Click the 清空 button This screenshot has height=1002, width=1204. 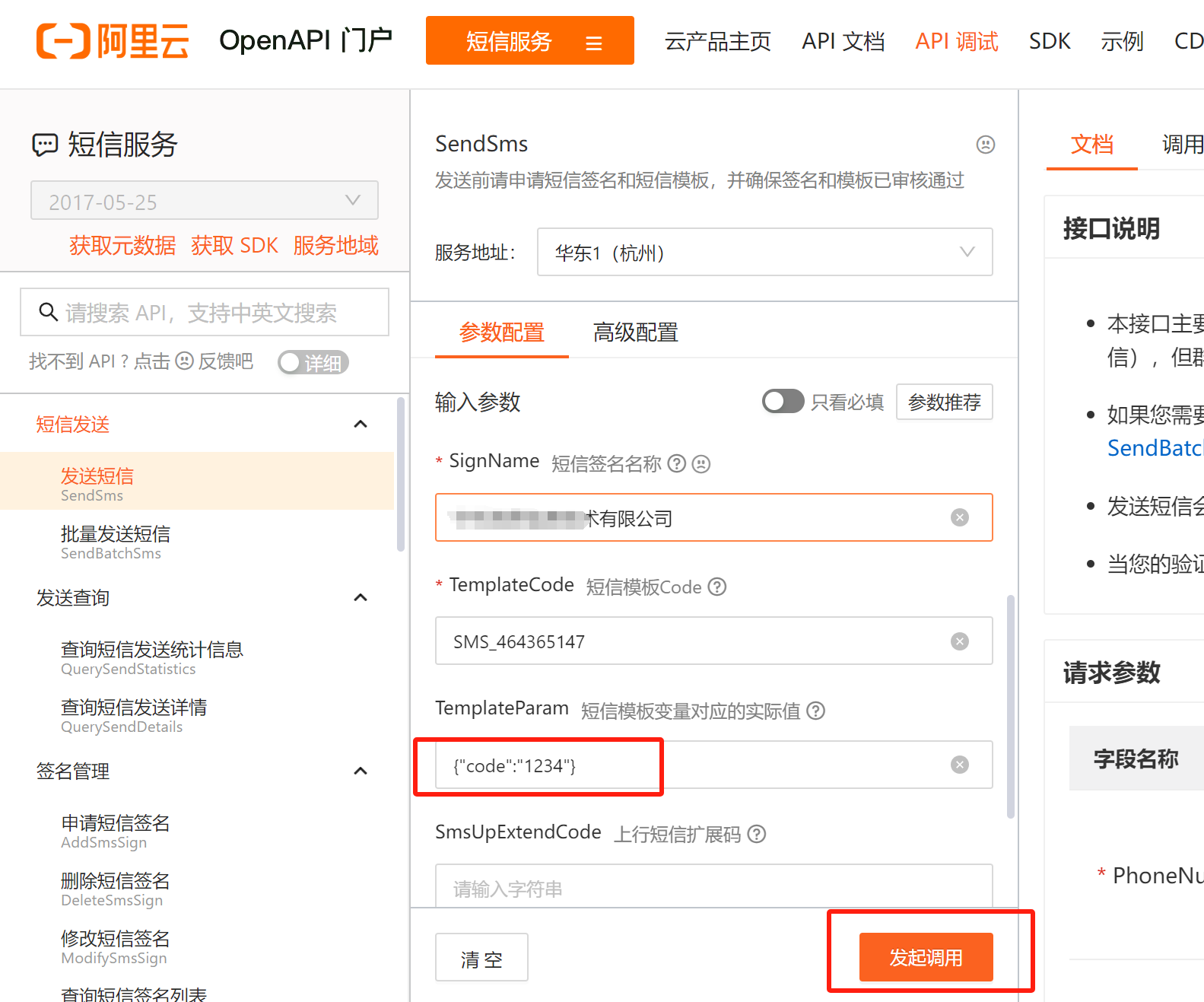point(481,957)
